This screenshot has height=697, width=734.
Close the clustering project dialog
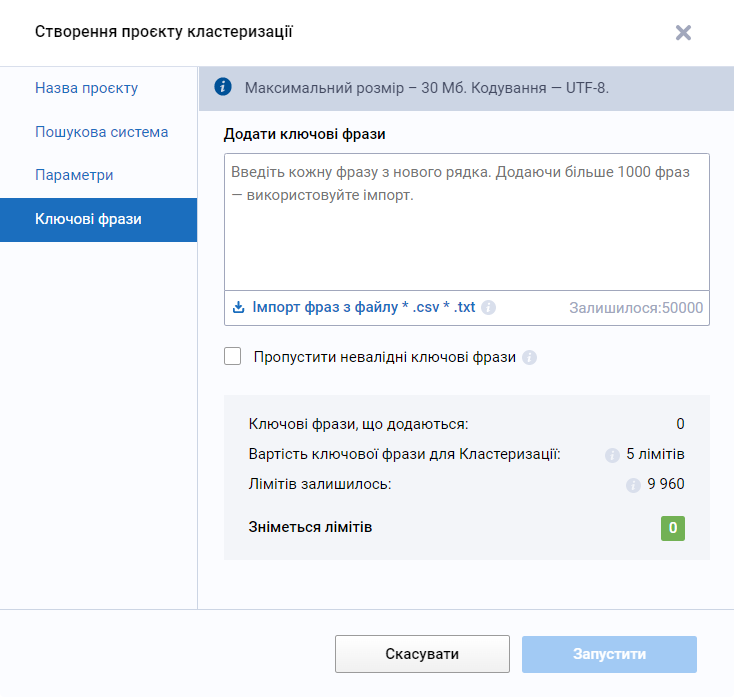pos(683,32)
